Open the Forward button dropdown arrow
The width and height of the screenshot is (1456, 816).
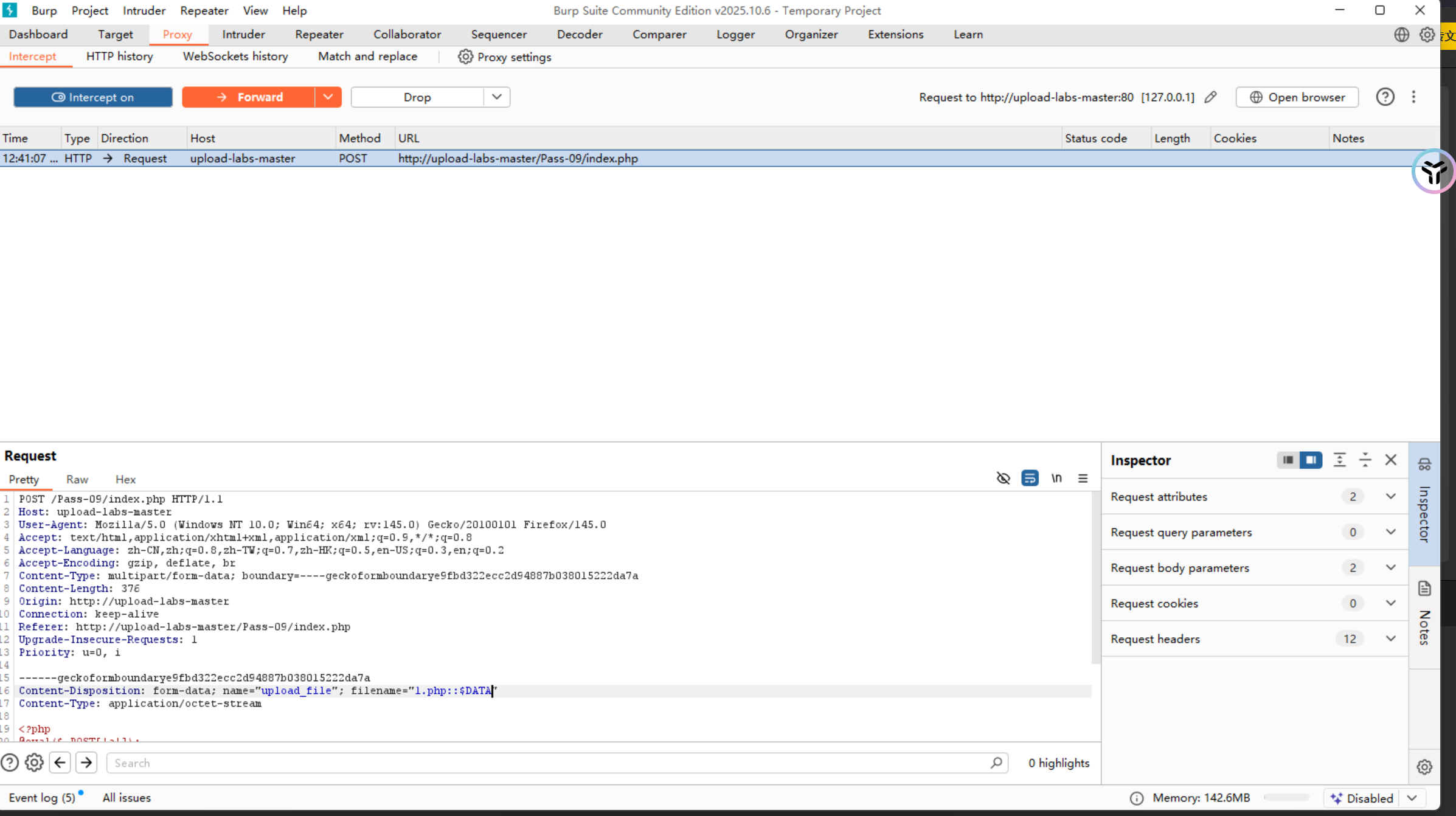coord(328,97)
